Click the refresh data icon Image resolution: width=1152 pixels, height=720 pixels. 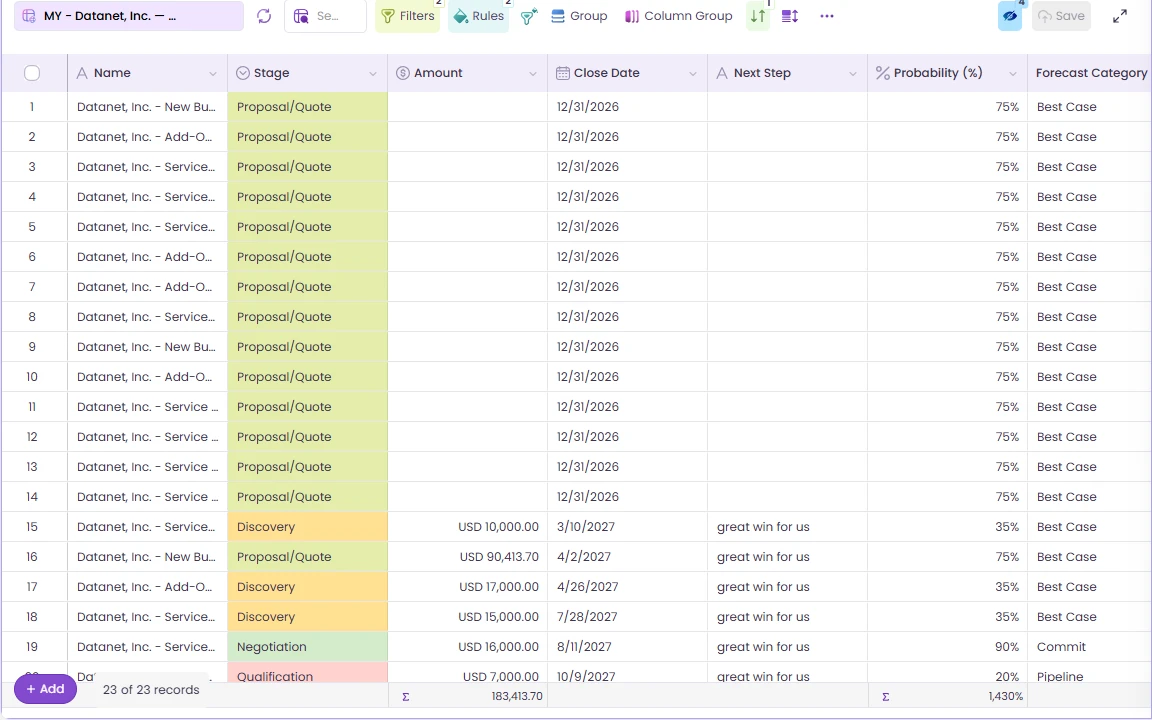264,16
